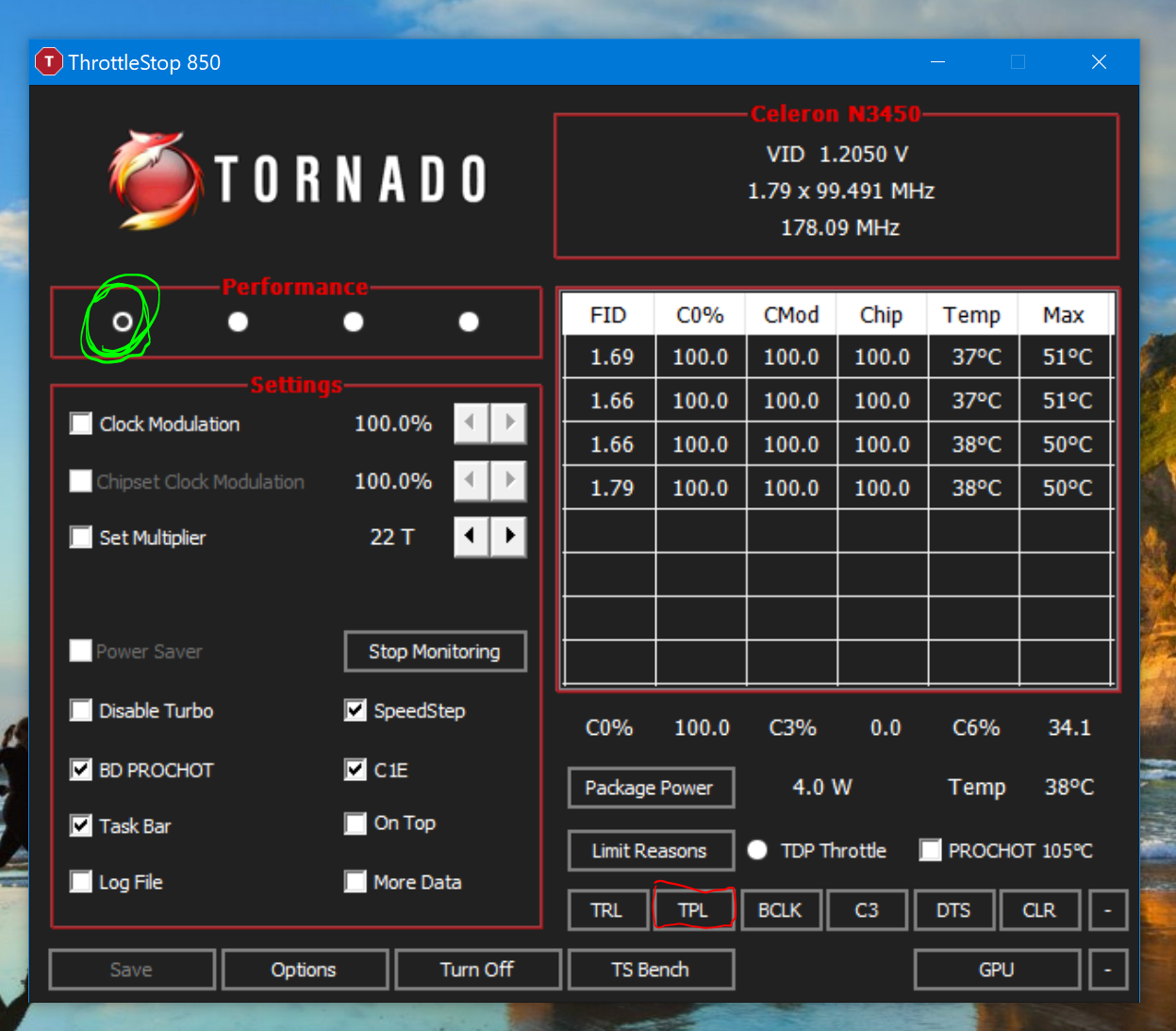This screenshot has height=1031, width=1176.
Task: Click the ThrottleStop title bar logo icon
Action: [48, 62]
